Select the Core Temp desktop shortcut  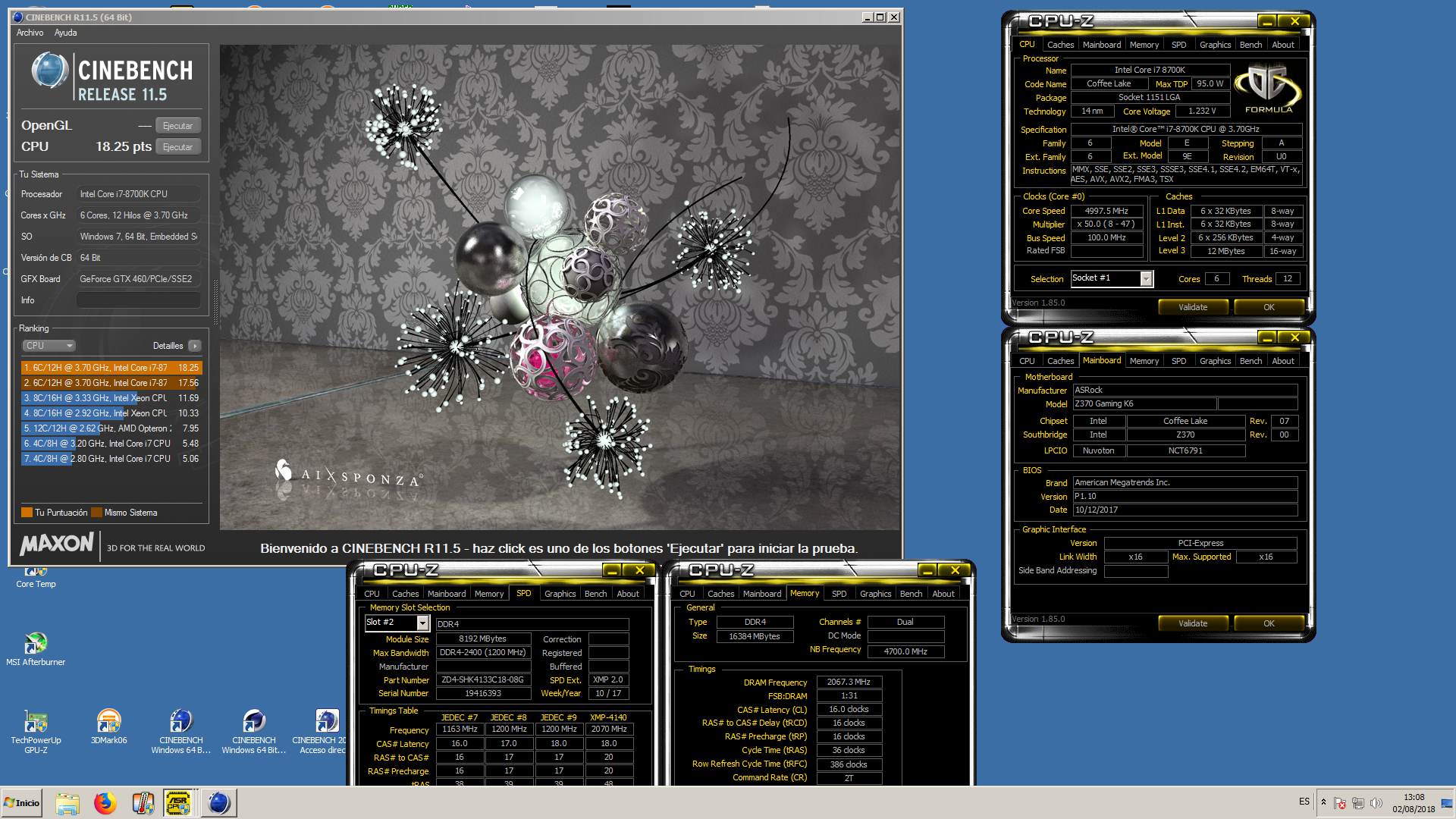click(x=36, y=578)
